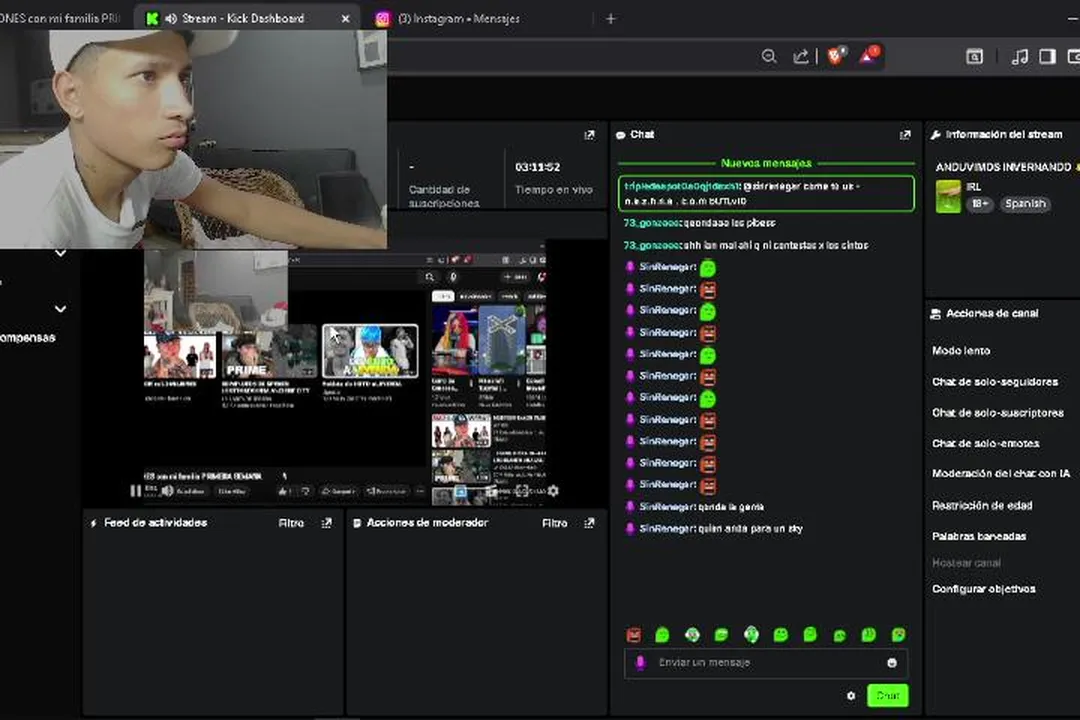This screenshot has height=720, width=1080.
Task: Click the highlighted blue-hair video thumbnail
Action: pos(370,351)
